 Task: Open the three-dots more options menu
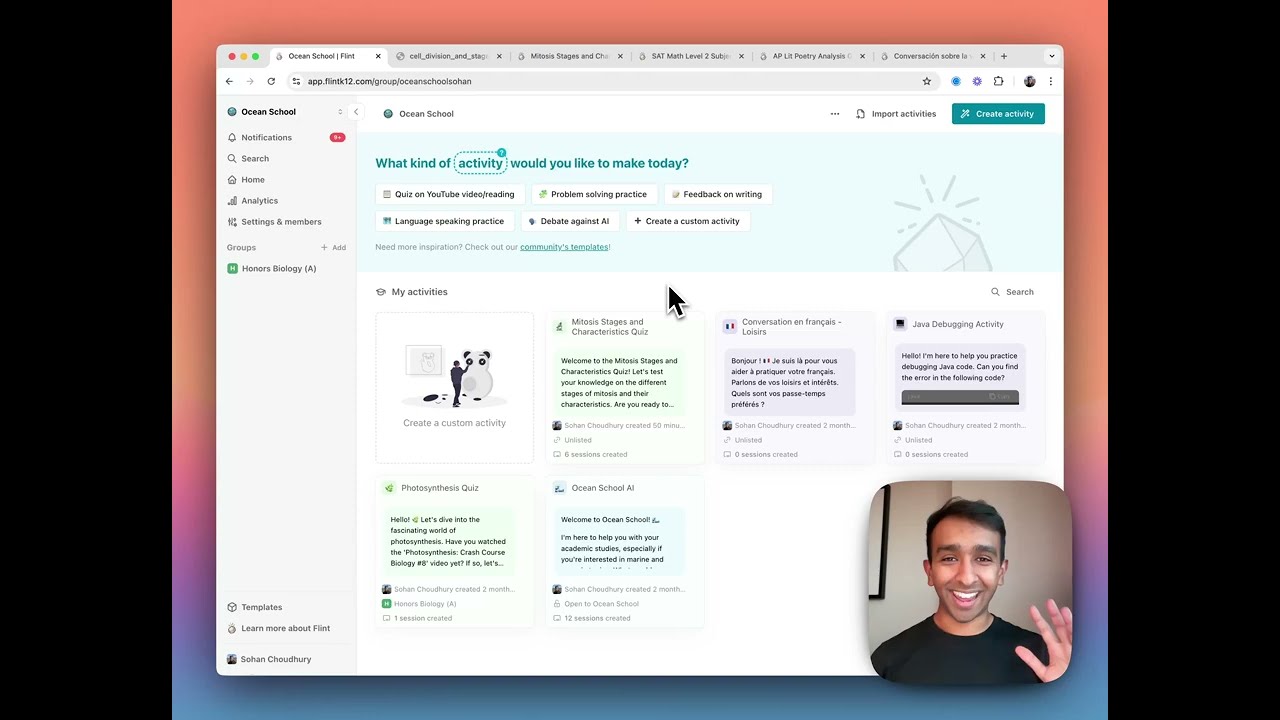click(835, 114)
